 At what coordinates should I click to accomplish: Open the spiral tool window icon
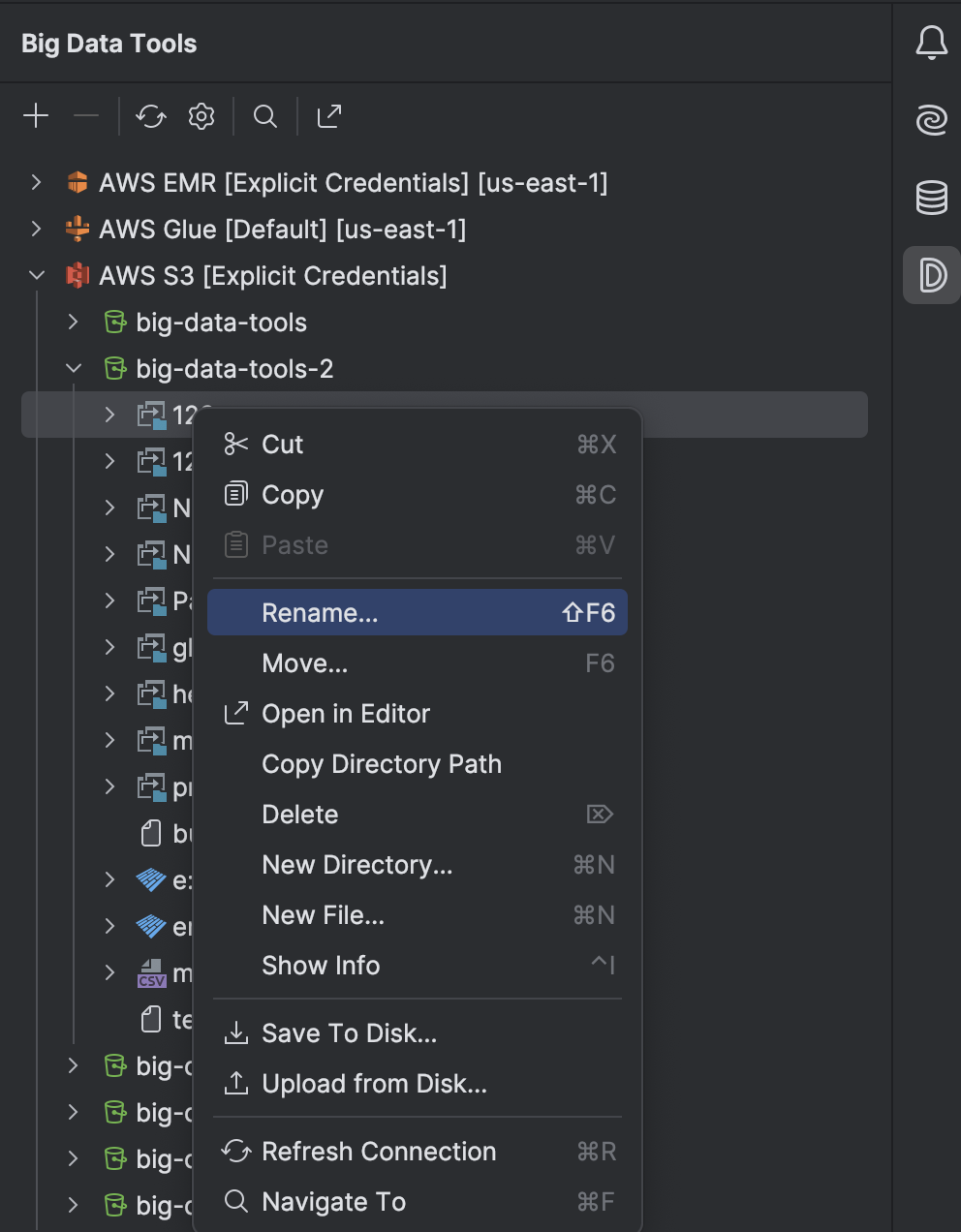(932, 120)
